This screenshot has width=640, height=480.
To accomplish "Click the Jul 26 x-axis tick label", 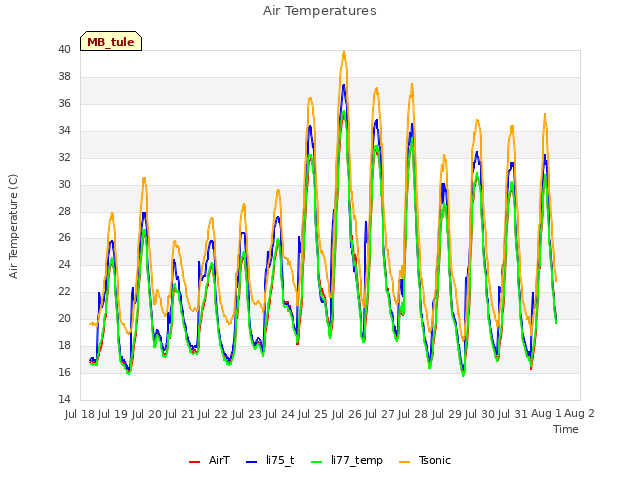I will click(347, 414).
